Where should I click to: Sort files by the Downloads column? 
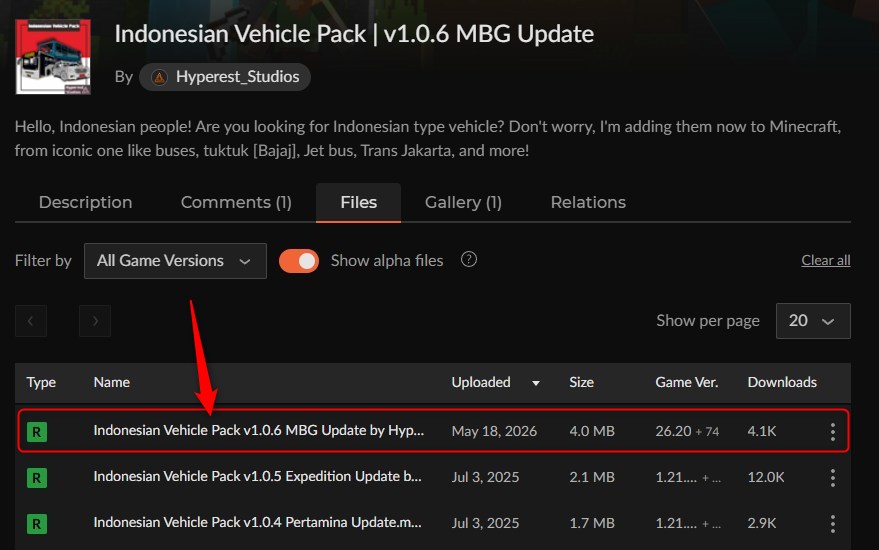pyautogui.click(x=782, y=382)
